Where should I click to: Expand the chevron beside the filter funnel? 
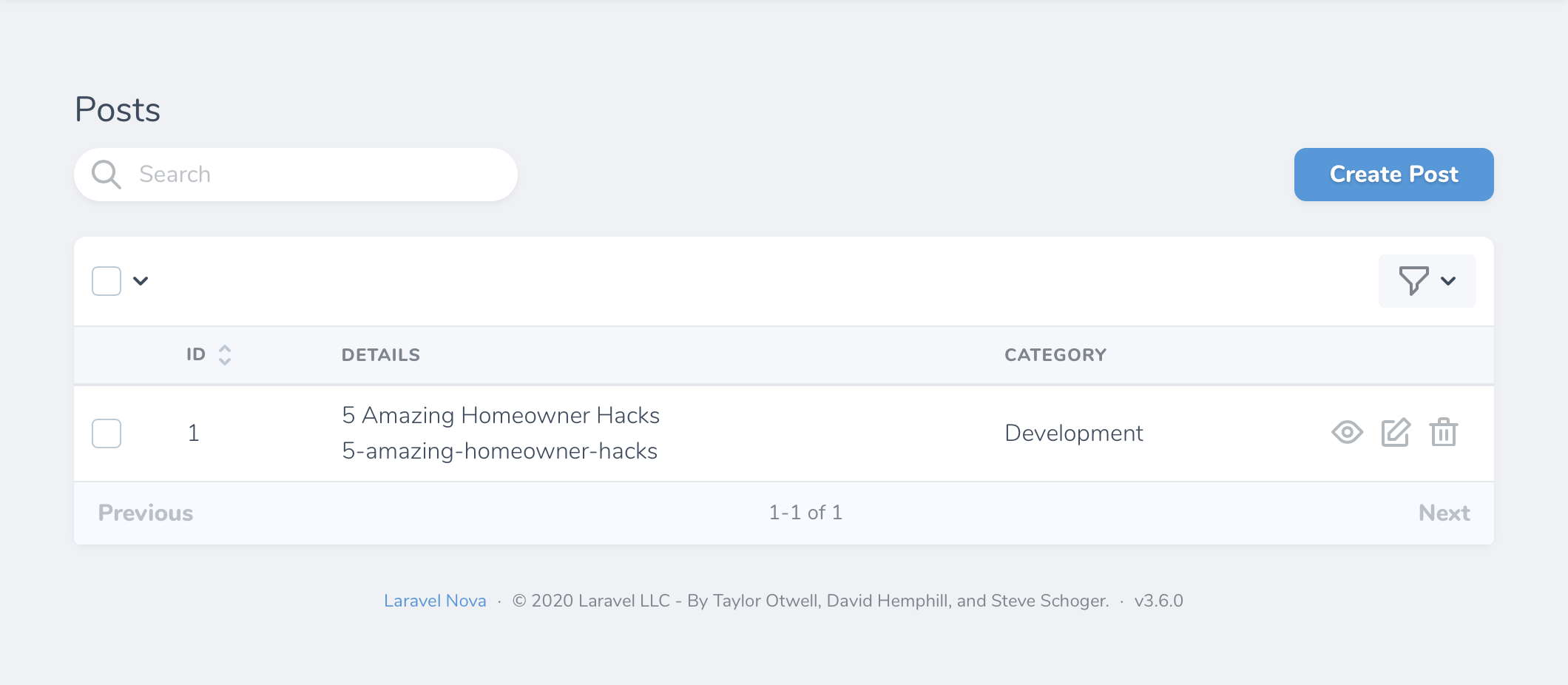tap(1448, 281)
